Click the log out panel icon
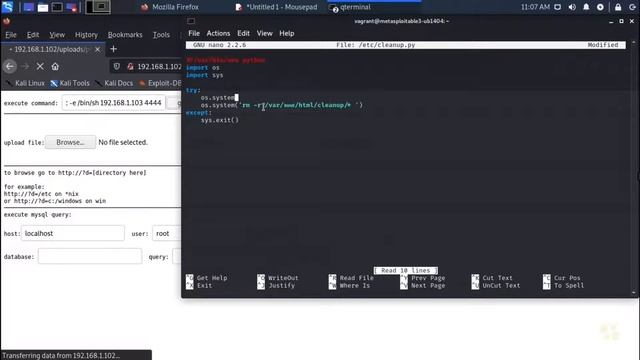 coord(632,7)
